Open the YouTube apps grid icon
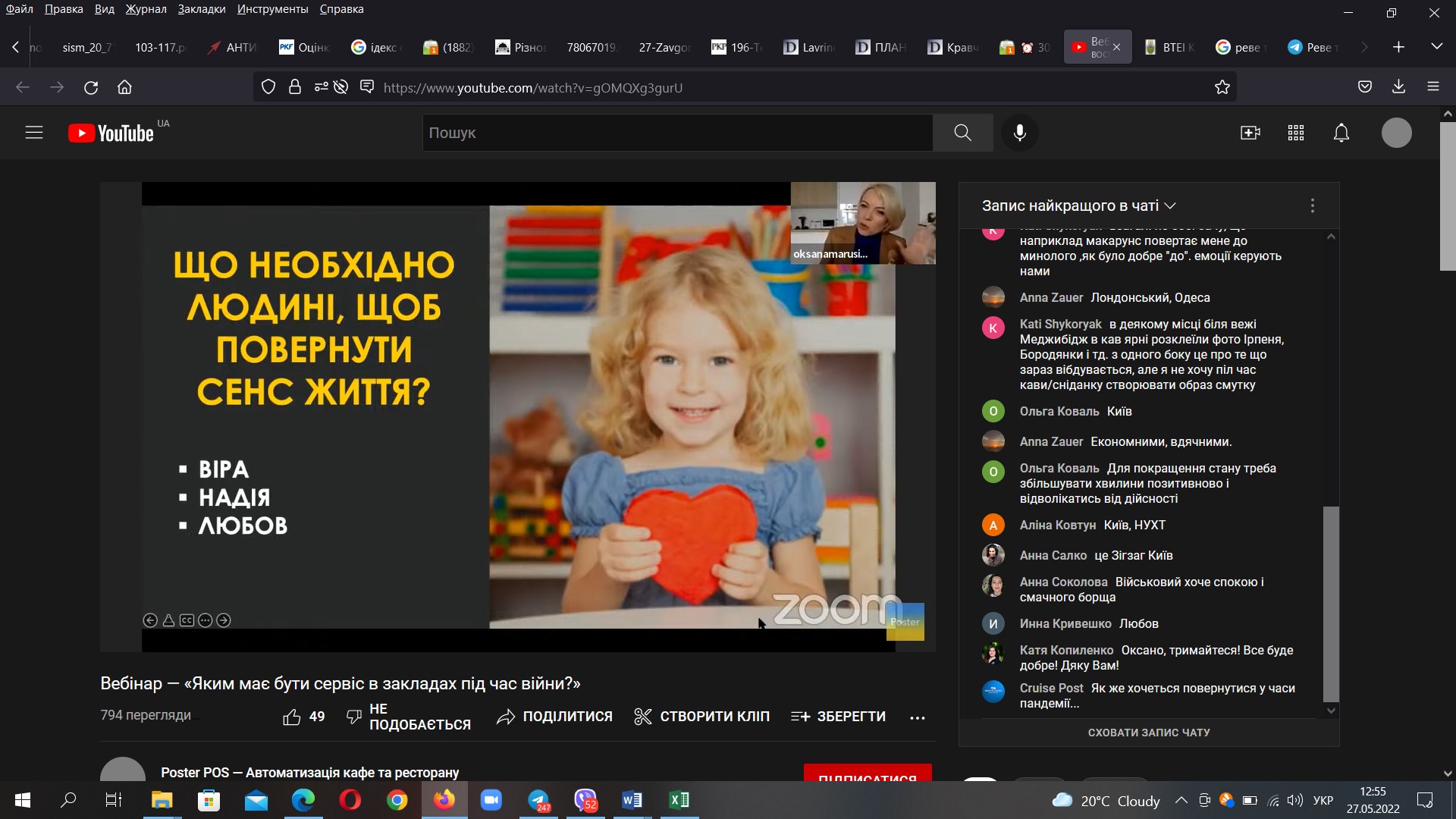Screen dimensions: 1456x819 click(1295, 133)
